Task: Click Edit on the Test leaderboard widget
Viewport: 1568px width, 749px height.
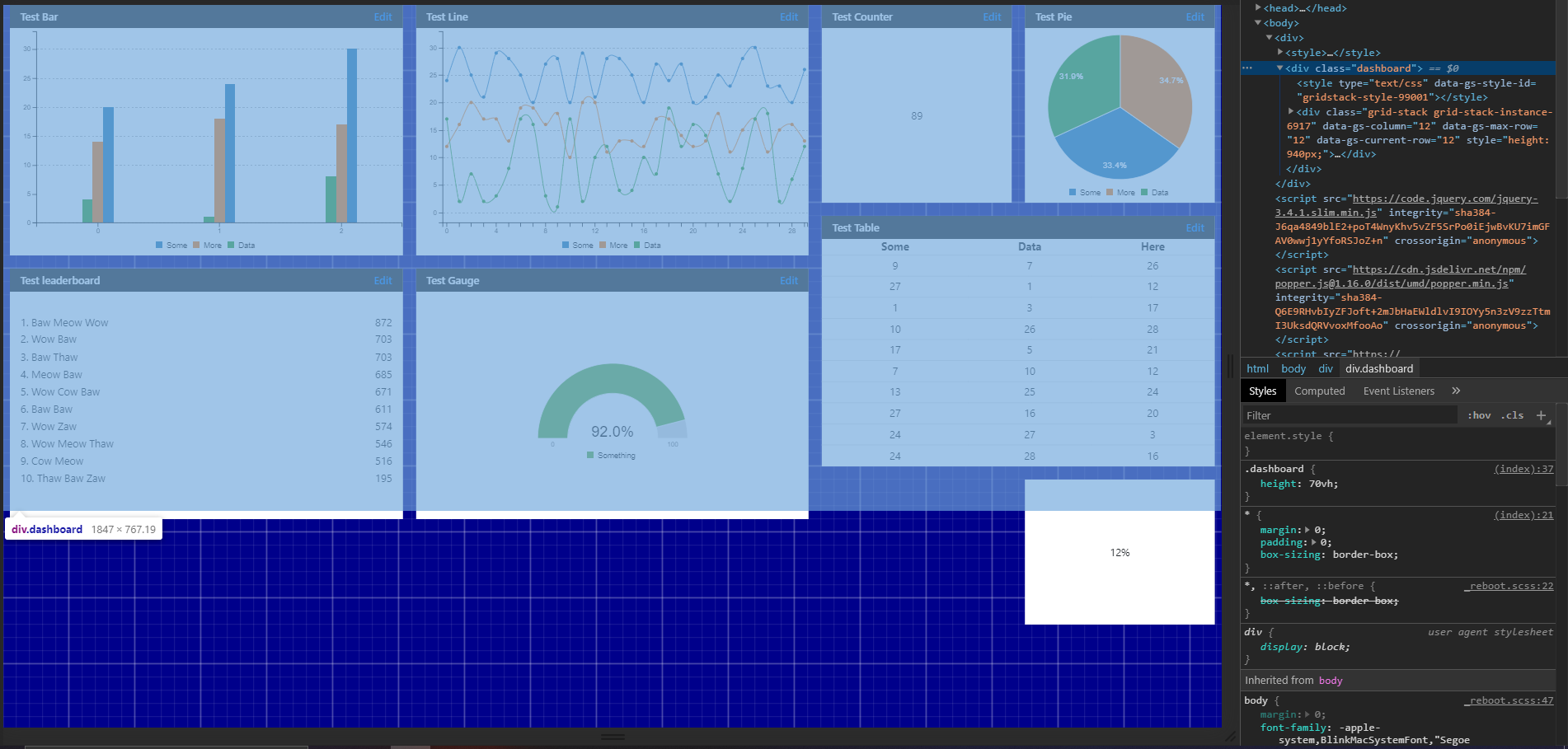Action: click(x=383, y=280)
